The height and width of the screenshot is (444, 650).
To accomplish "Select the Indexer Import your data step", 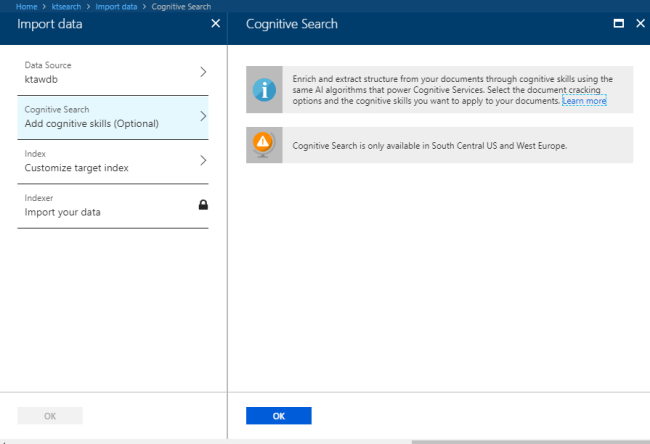I will pos(113,206).
